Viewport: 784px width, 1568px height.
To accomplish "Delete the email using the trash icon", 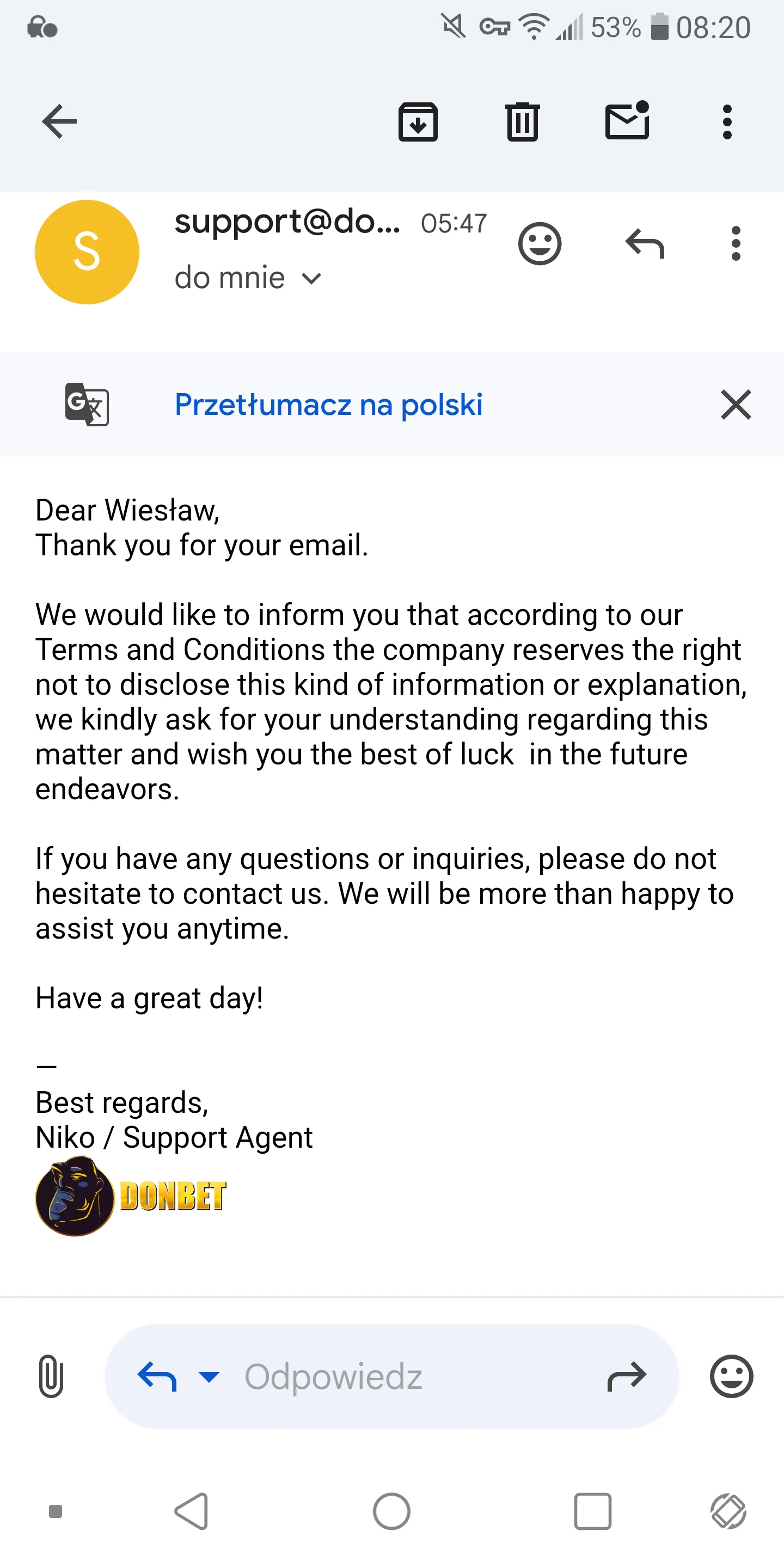I will click(522, 122).
